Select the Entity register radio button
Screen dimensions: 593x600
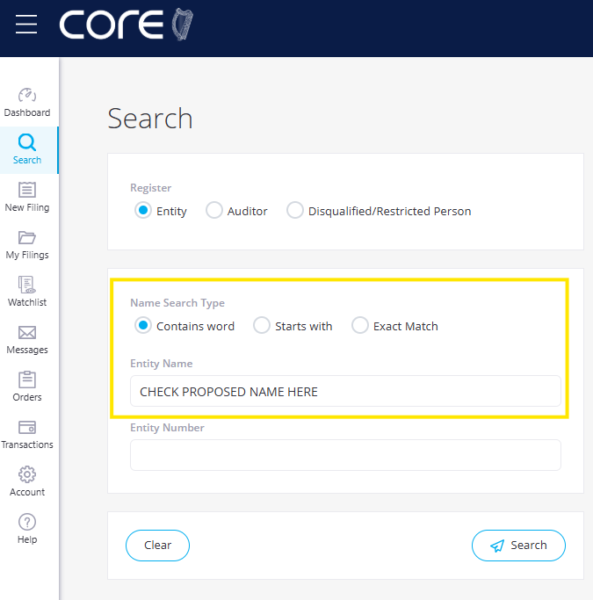[x=143, y=210]
